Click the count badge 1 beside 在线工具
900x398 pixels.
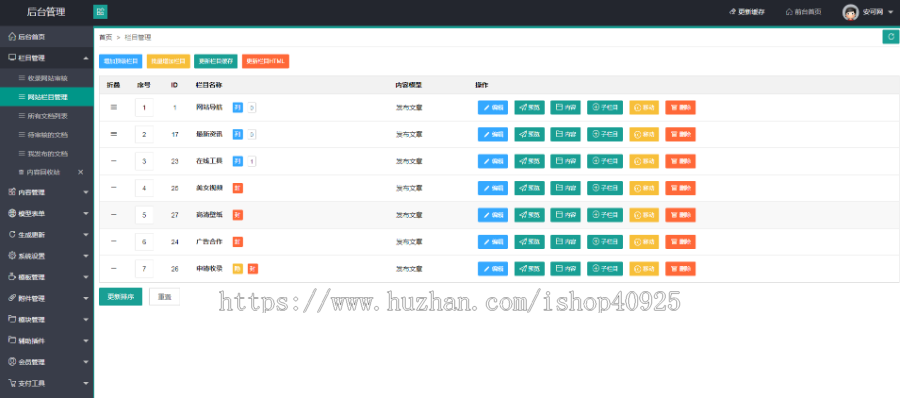252,161
